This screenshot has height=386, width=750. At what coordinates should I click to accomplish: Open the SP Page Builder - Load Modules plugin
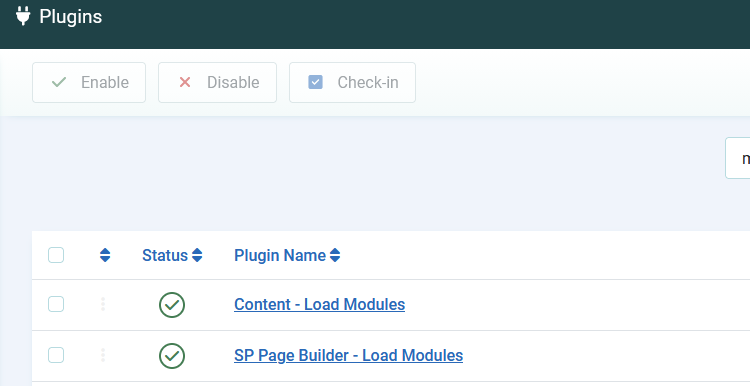(x=348, y=356)
